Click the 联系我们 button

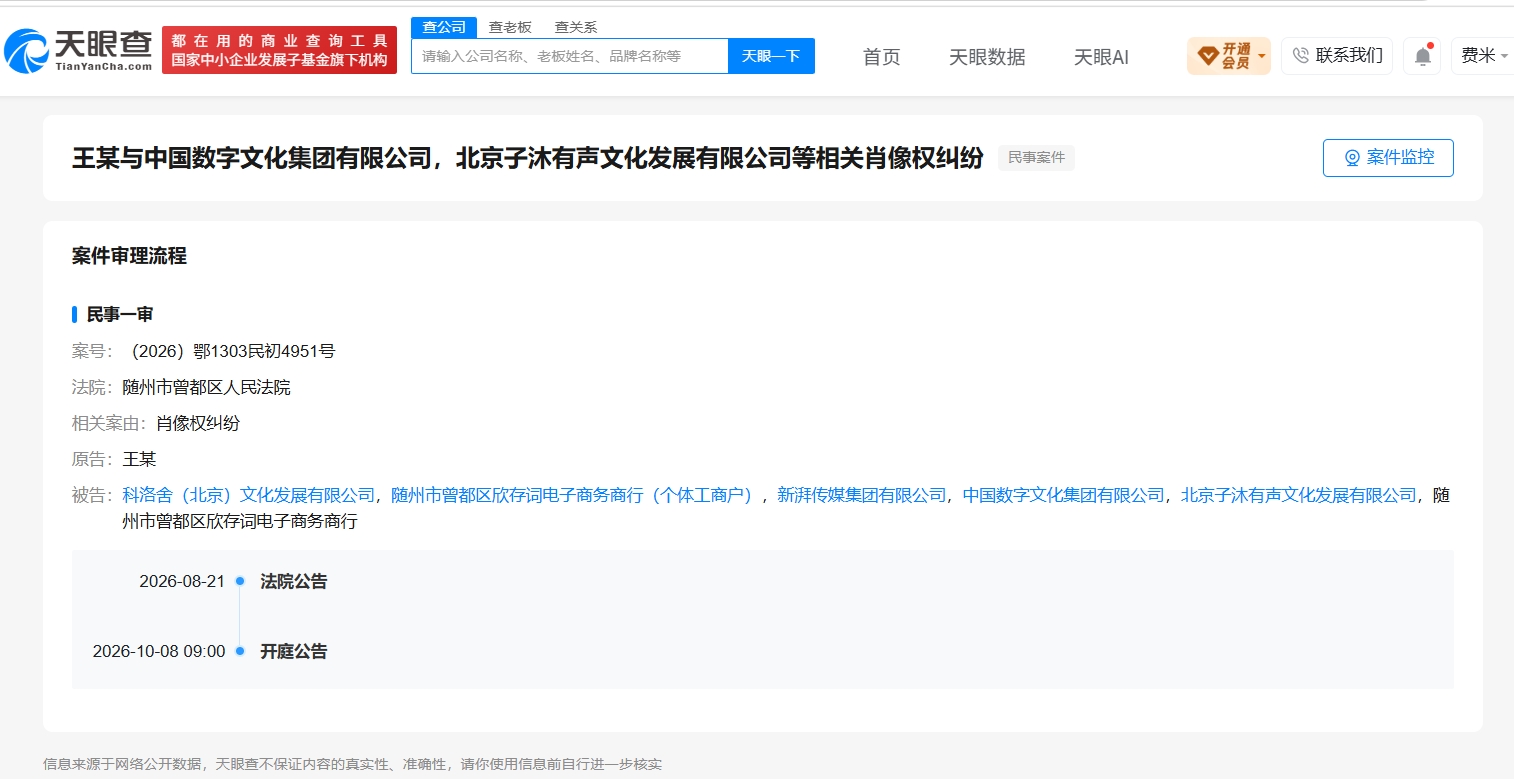pyautogui.click(x=1337, y=56)
